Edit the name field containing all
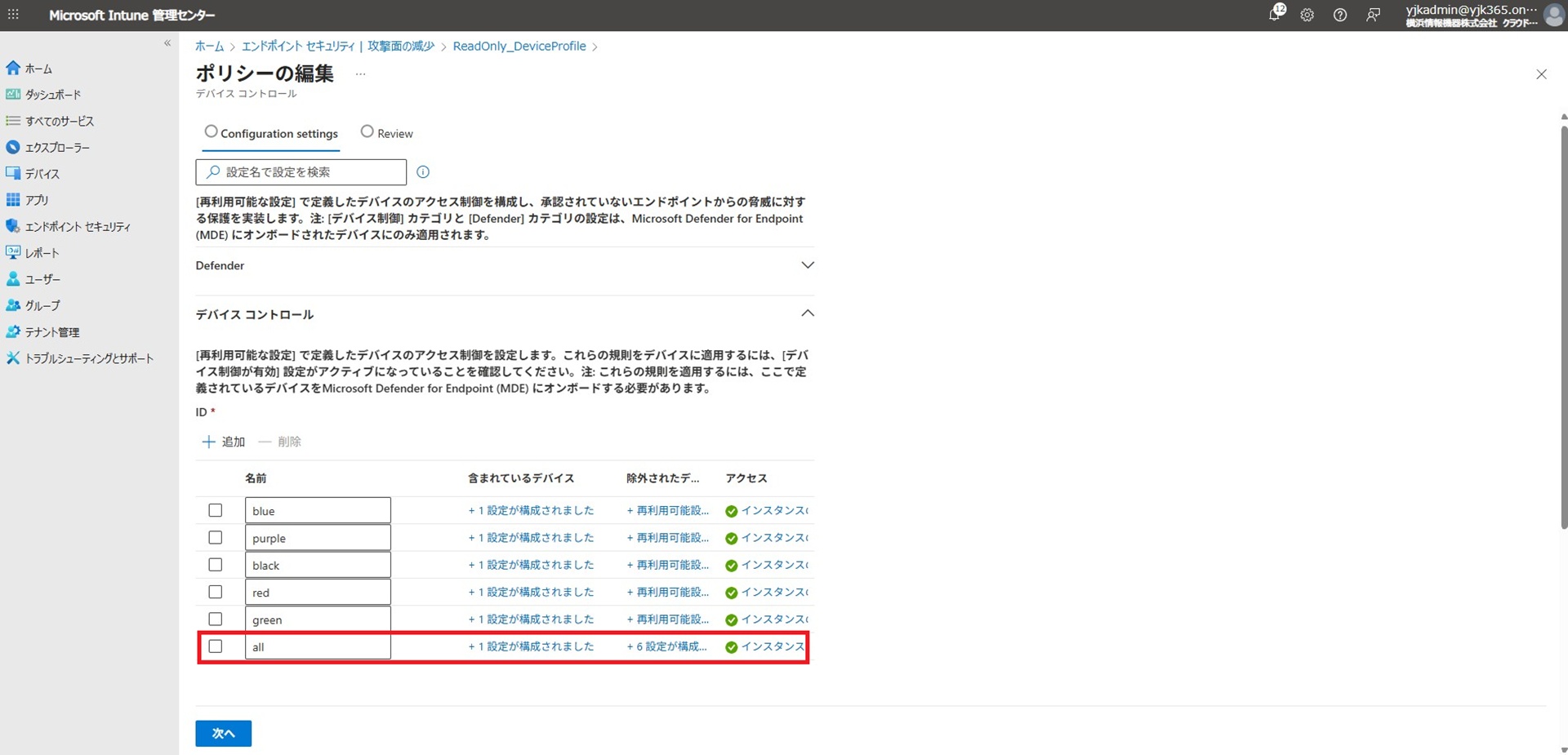Screen dimensions: 1568x755 click(318, 646)
